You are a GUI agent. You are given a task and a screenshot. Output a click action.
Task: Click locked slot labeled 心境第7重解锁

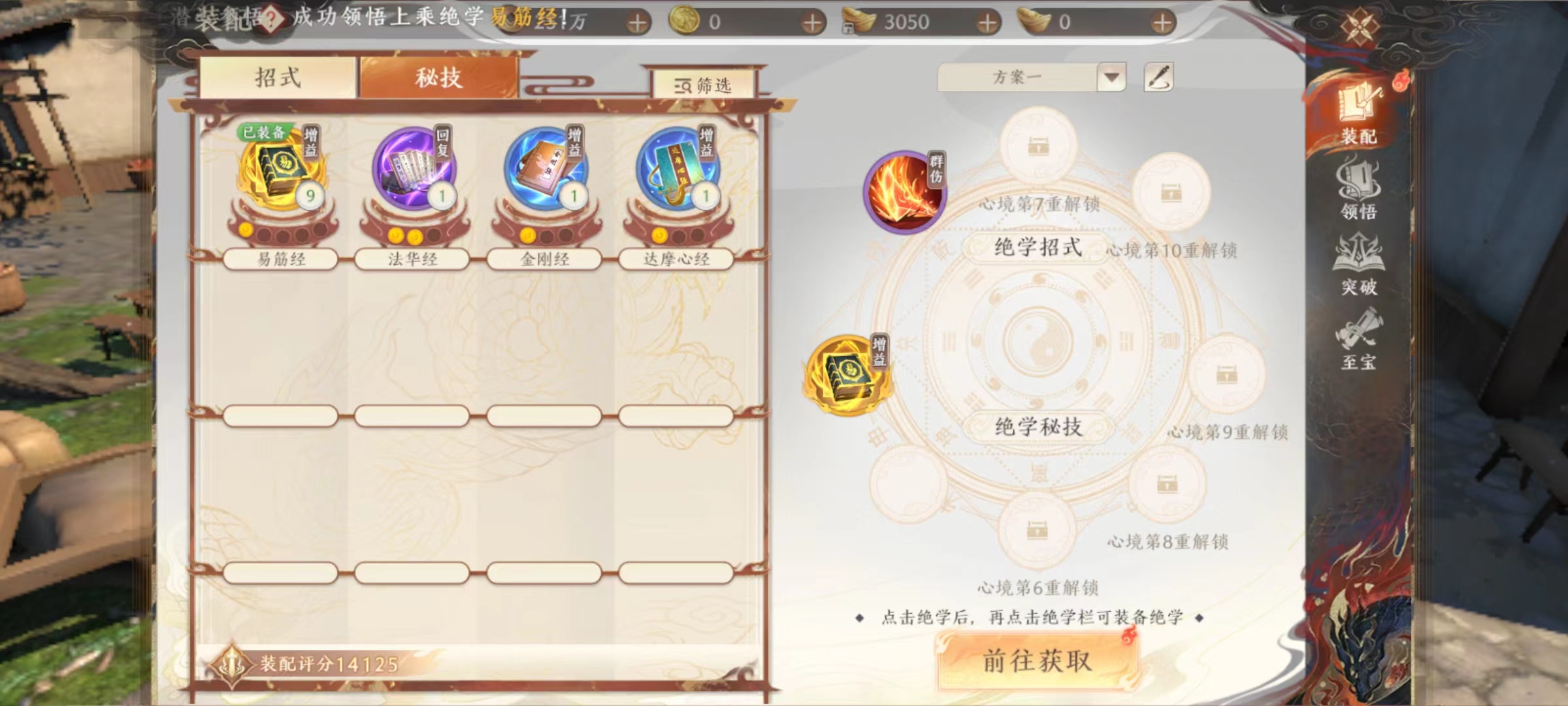click(1038, 145)
